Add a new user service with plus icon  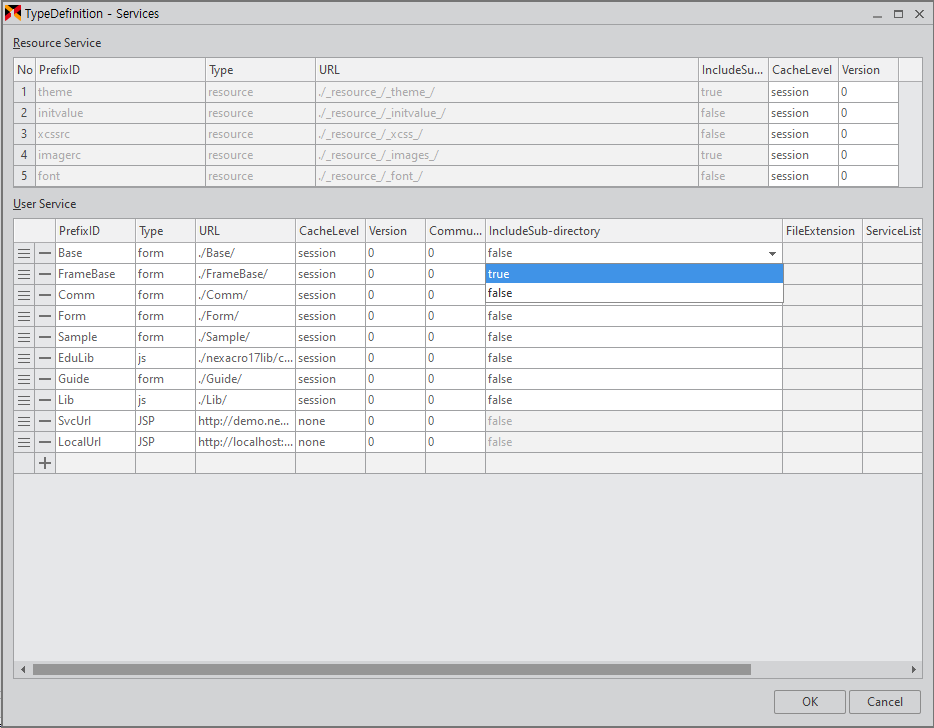pos(45,463)
